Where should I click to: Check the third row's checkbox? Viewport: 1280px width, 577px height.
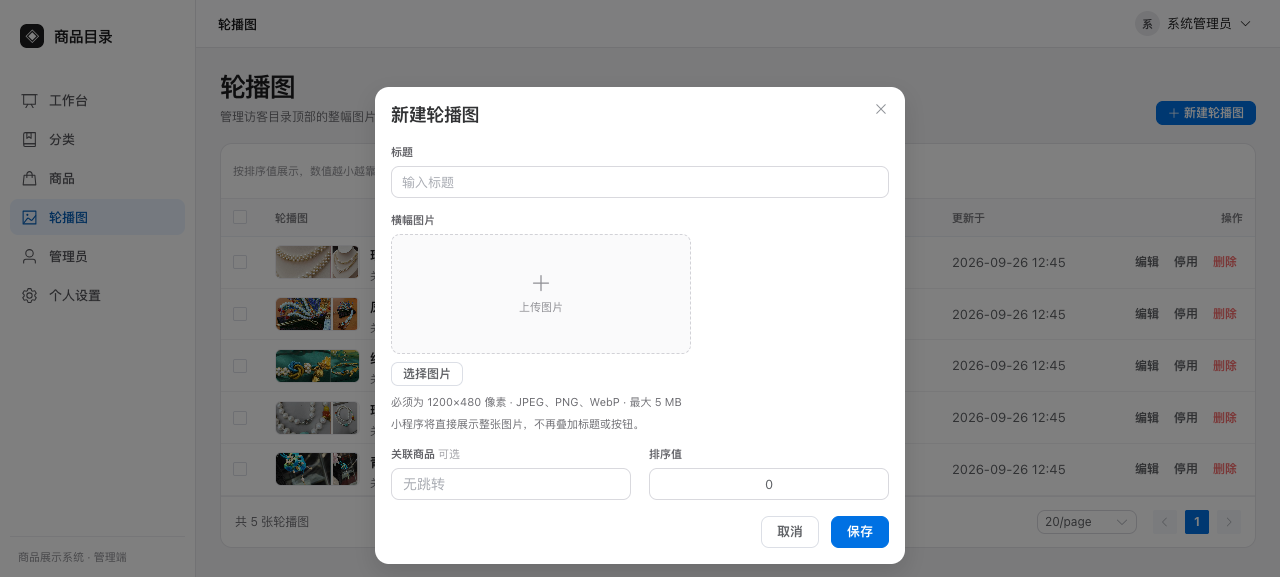click(x=240, y=365)
